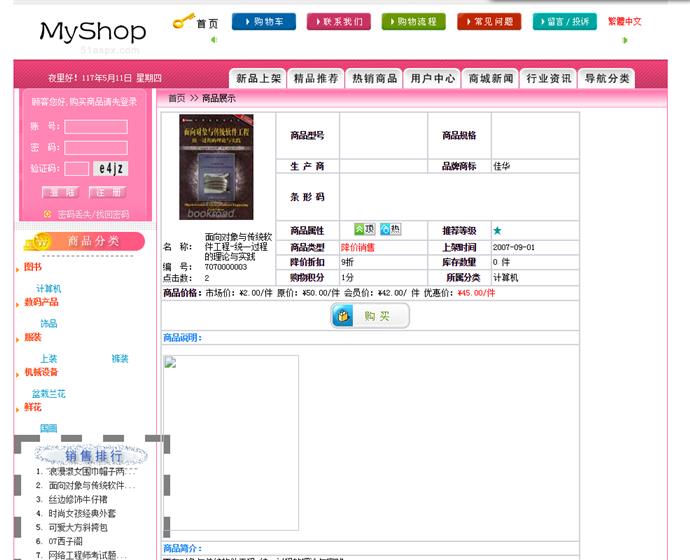Click the golden key icon beside 首页
The height and width of the screenshot is (560, 690).
point(183,20)
